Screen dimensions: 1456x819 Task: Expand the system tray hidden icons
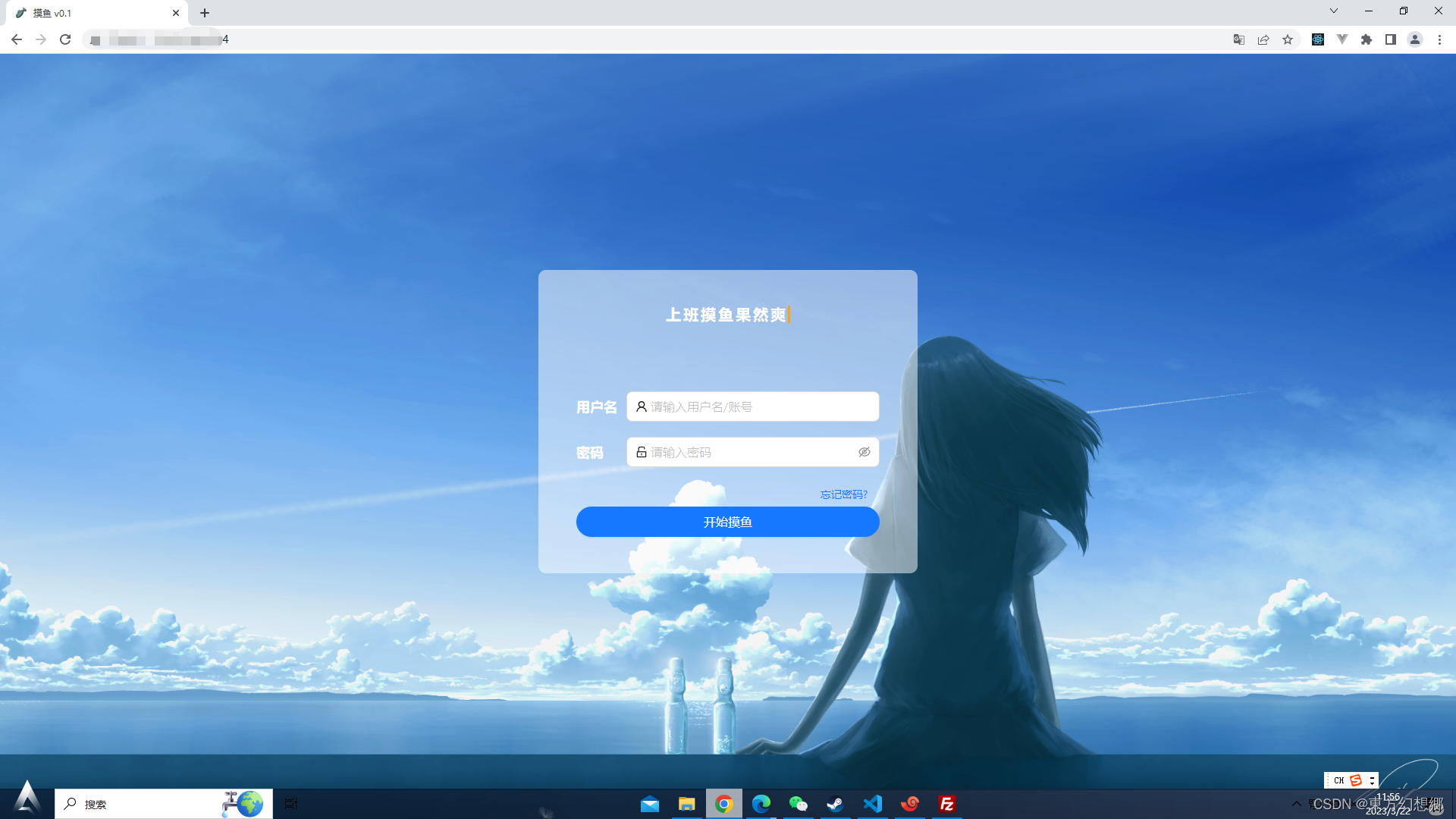coord(1297,804)
